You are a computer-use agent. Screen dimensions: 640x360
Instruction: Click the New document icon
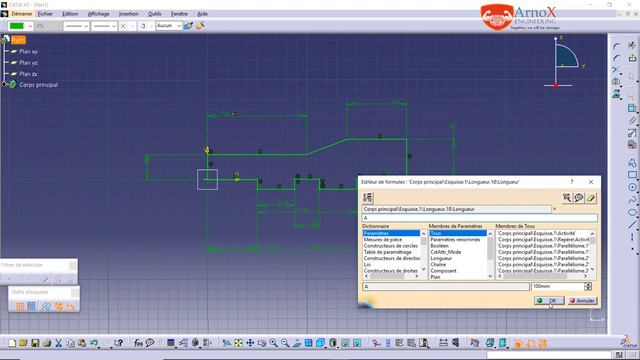point(12,343)
